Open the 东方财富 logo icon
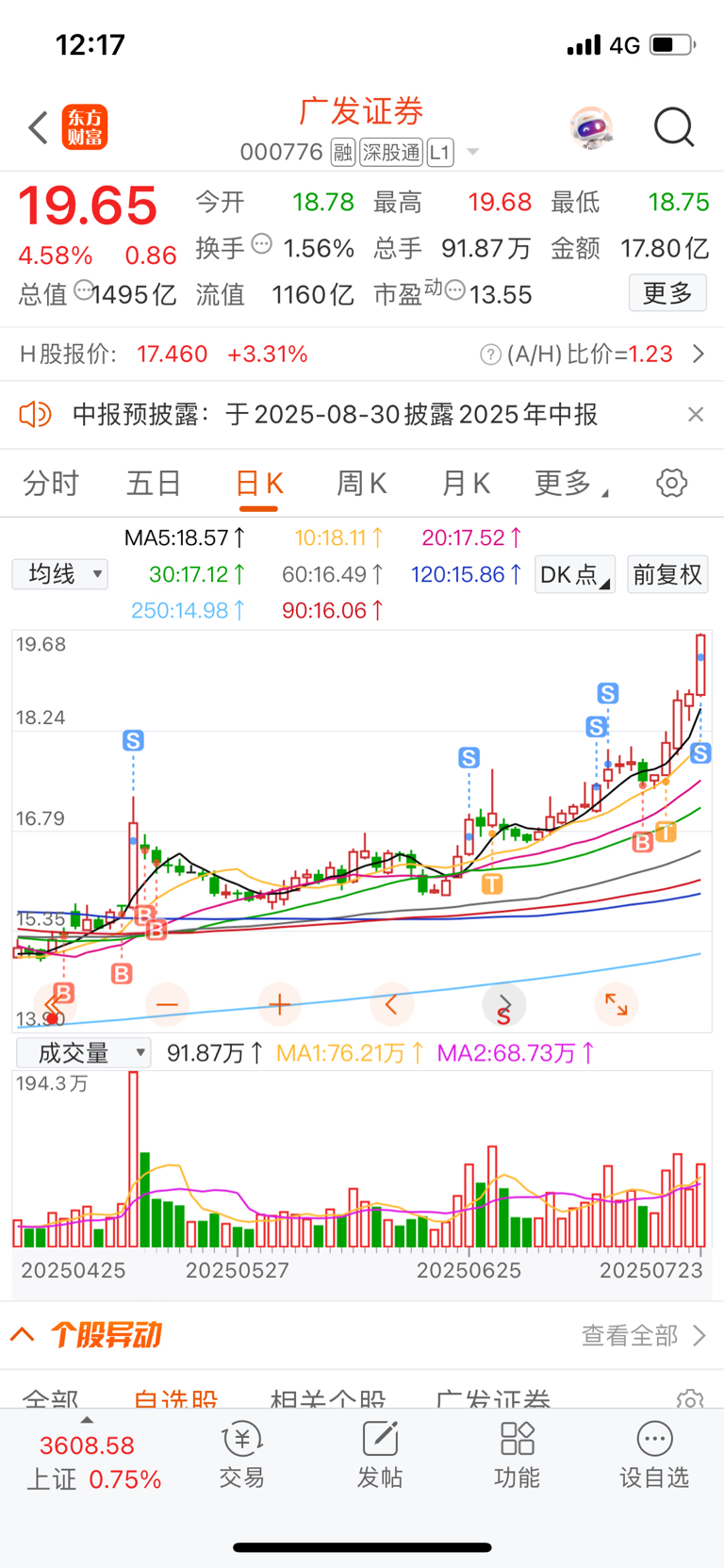 [85, 127]
